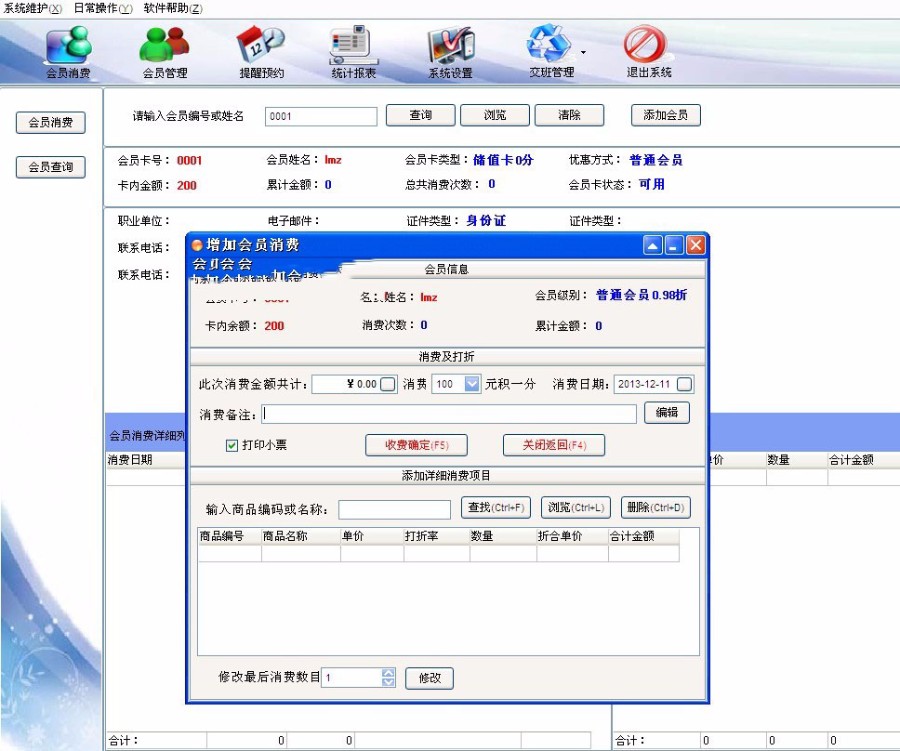This screenshot has height=751, width=900.
Task: Open the 日常操作(Y) menu
Action: point(103,9)
